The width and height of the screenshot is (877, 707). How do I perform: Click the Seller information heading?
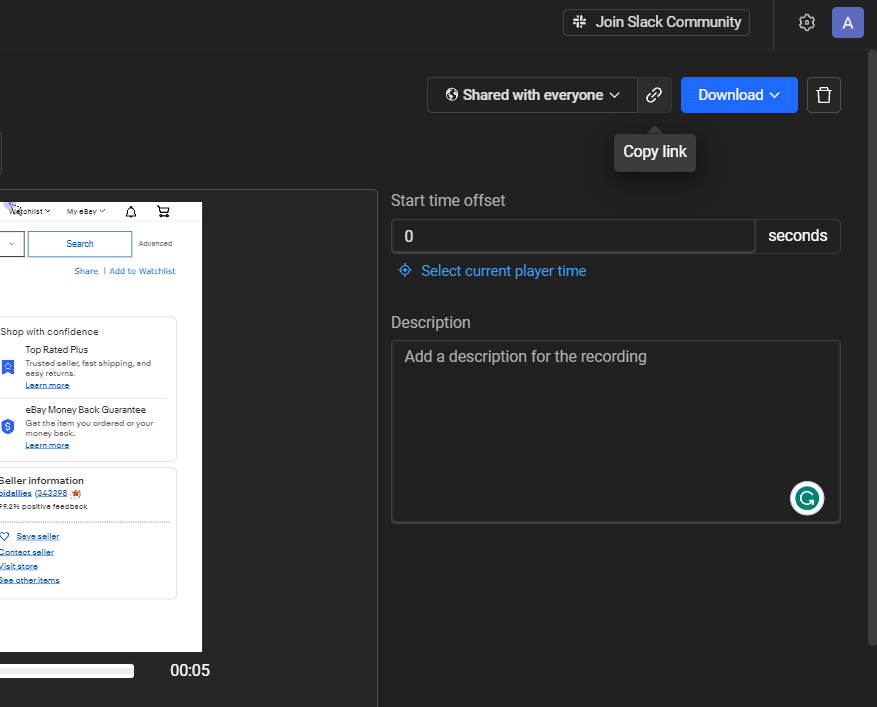[x=42, y=480]
